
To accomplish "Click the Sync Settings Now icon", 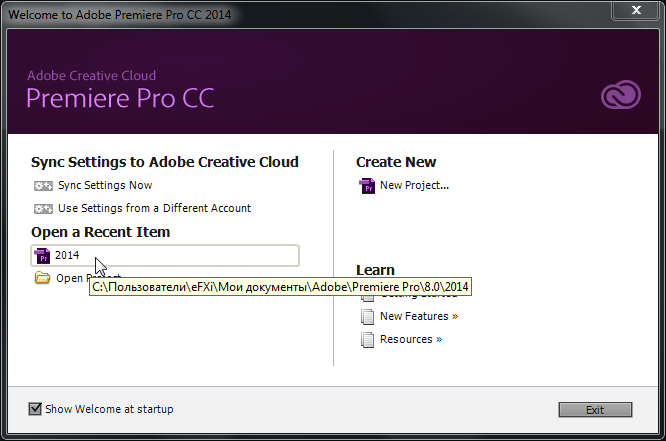I will pos(43,186).
